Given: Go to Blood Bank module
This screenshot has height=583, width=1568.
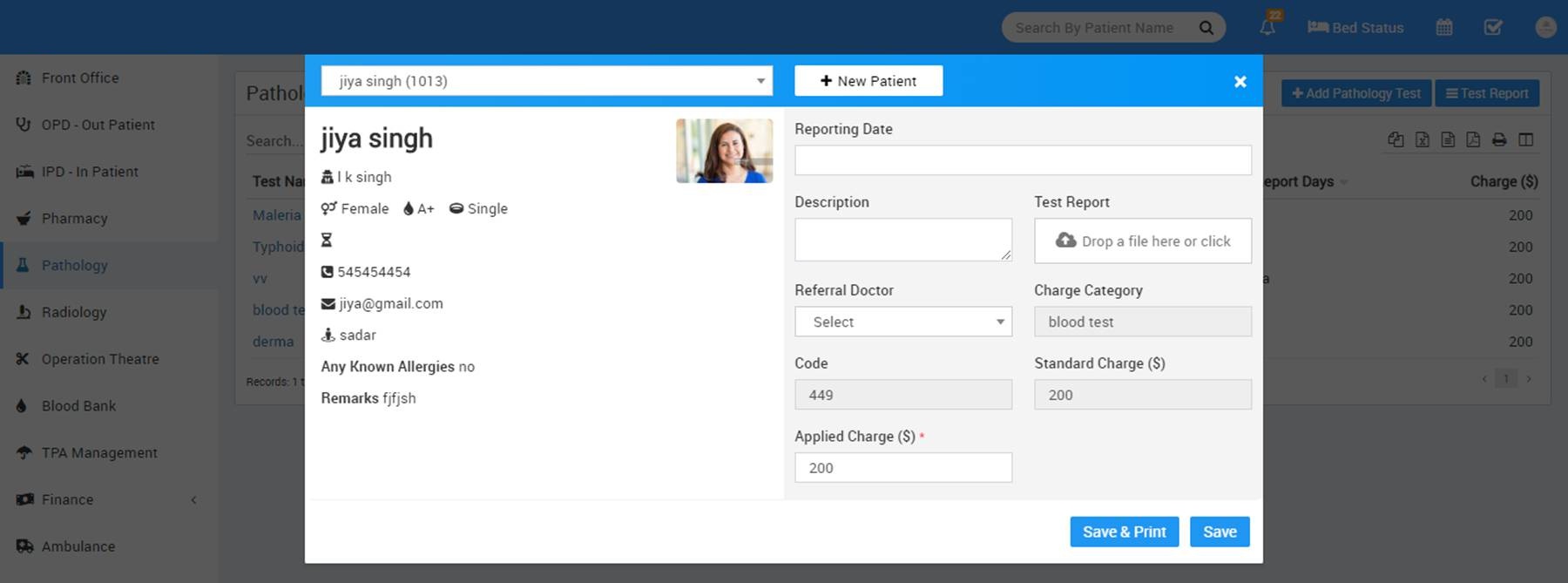Looking at the screenshot, I should click(x=78, y=406).
